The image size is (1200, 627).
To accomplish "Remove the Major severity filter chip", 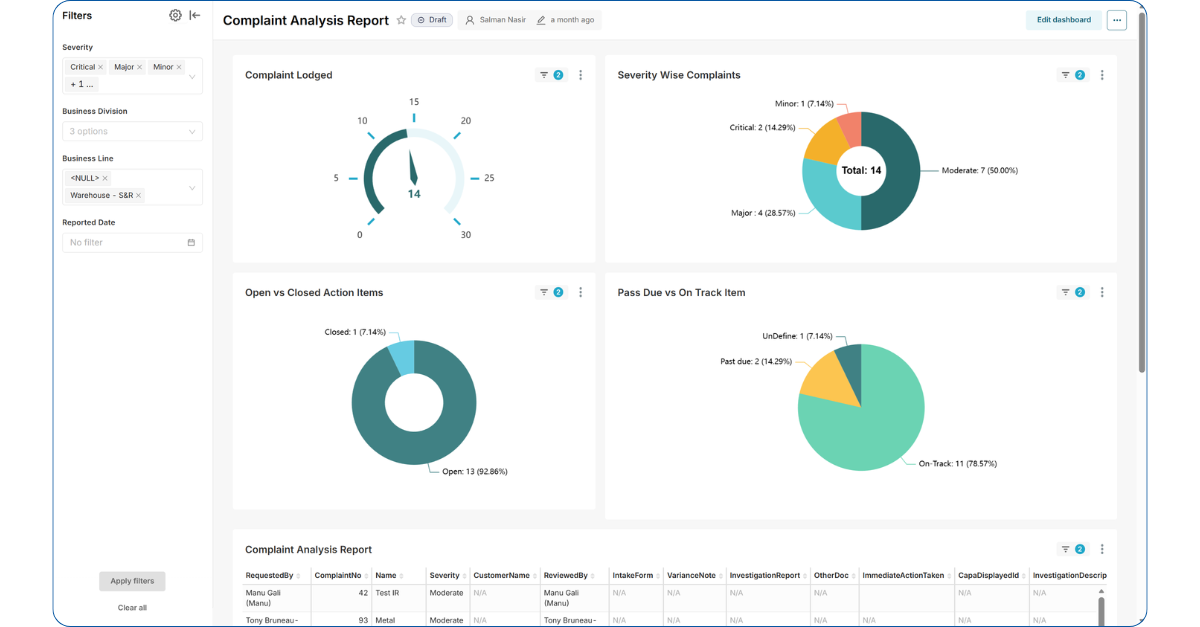I will (x=138, y=66).
